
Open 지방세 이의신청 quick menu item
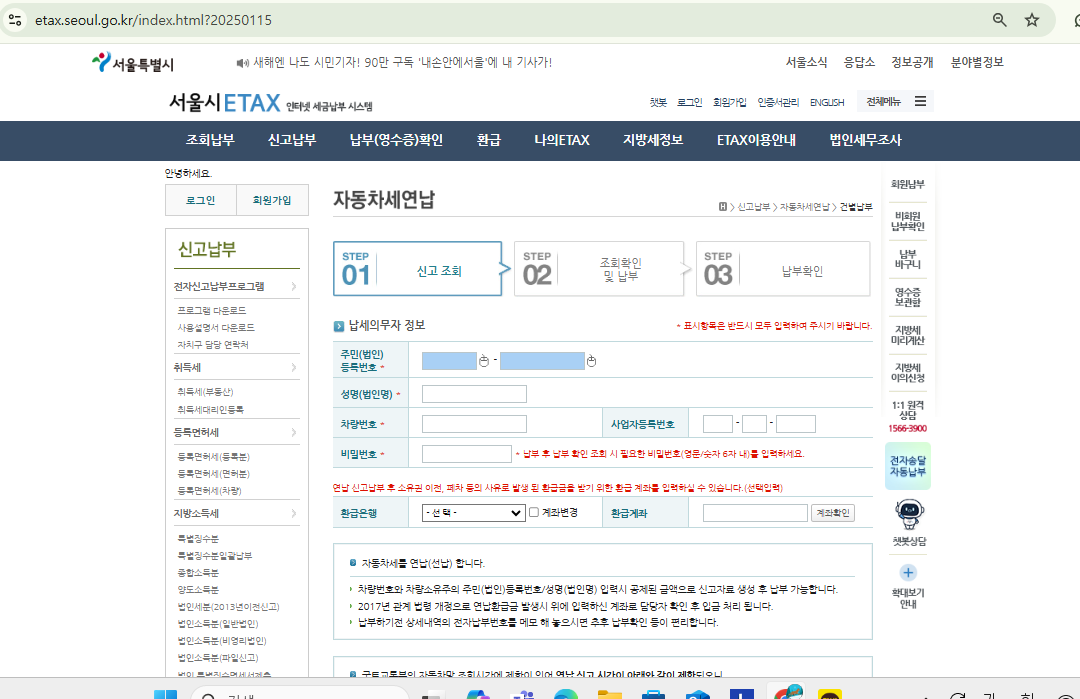pos(908,373)
